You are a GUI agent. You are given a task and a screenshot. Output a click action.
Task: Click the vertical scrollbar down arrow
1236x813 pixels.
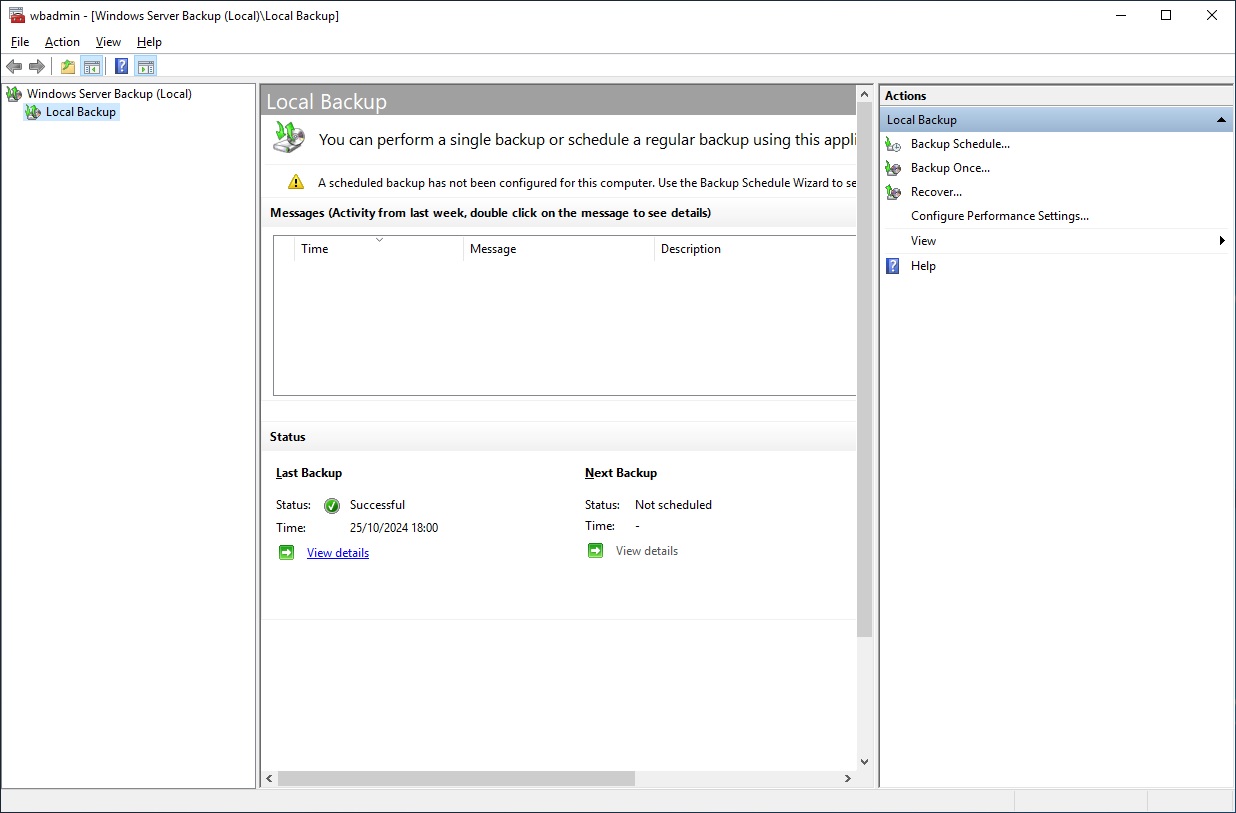(864, 762)
